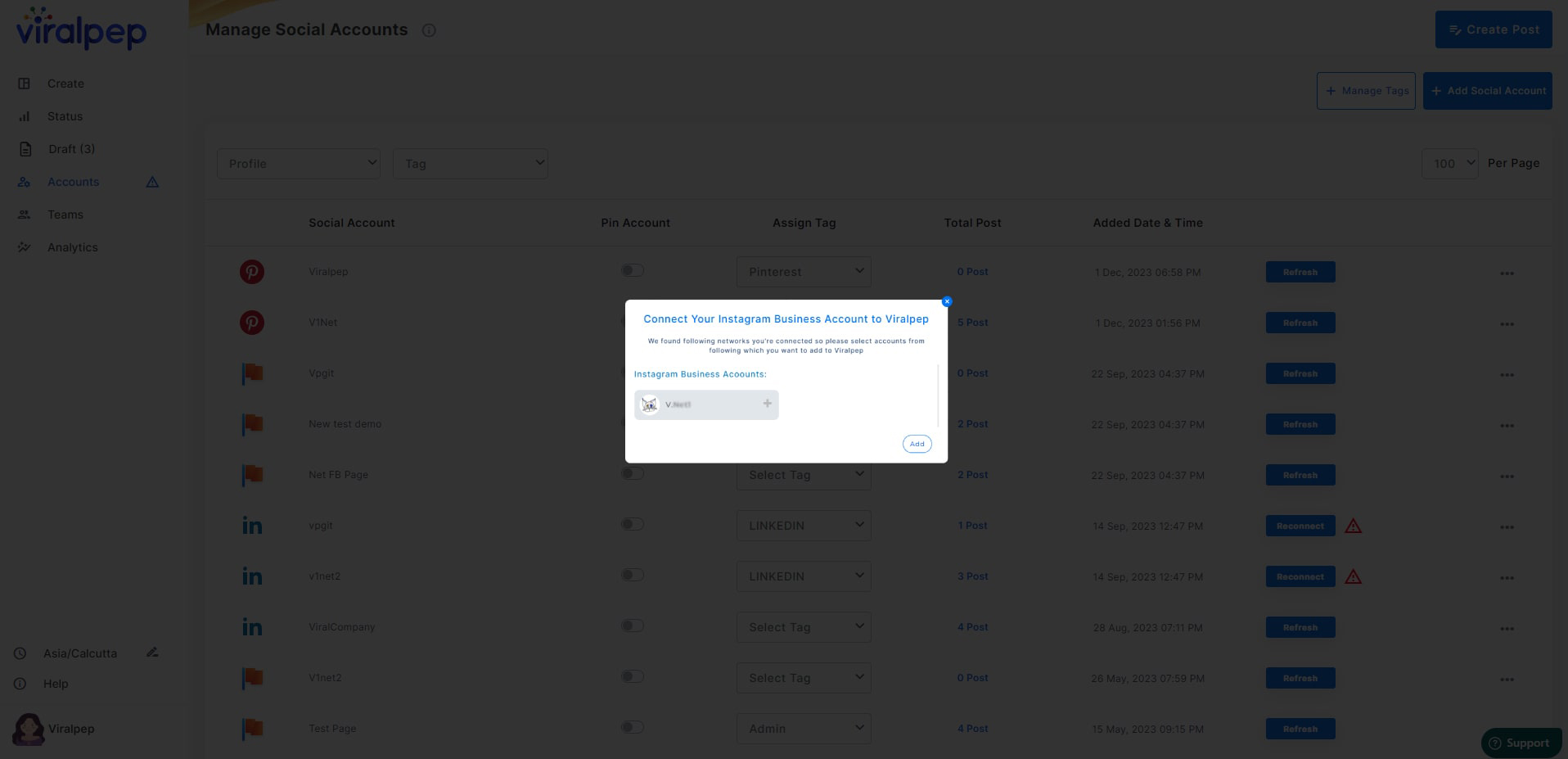Click the v1net2 reconnect warning triangle
Viewport: 1568px width, 759px height.
tap(1354, 576)
